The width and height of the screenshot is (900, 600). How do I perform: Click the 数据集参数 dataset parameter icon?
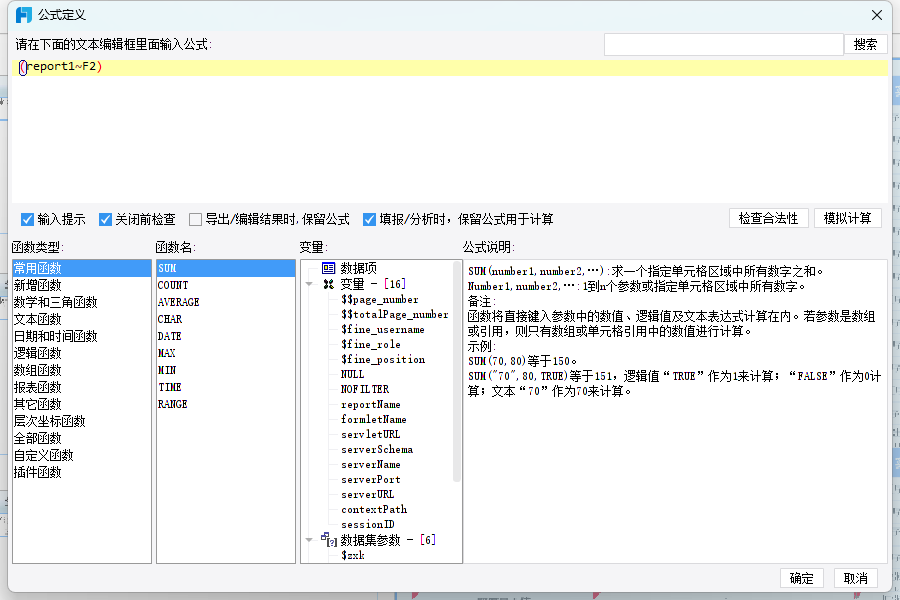329,540
